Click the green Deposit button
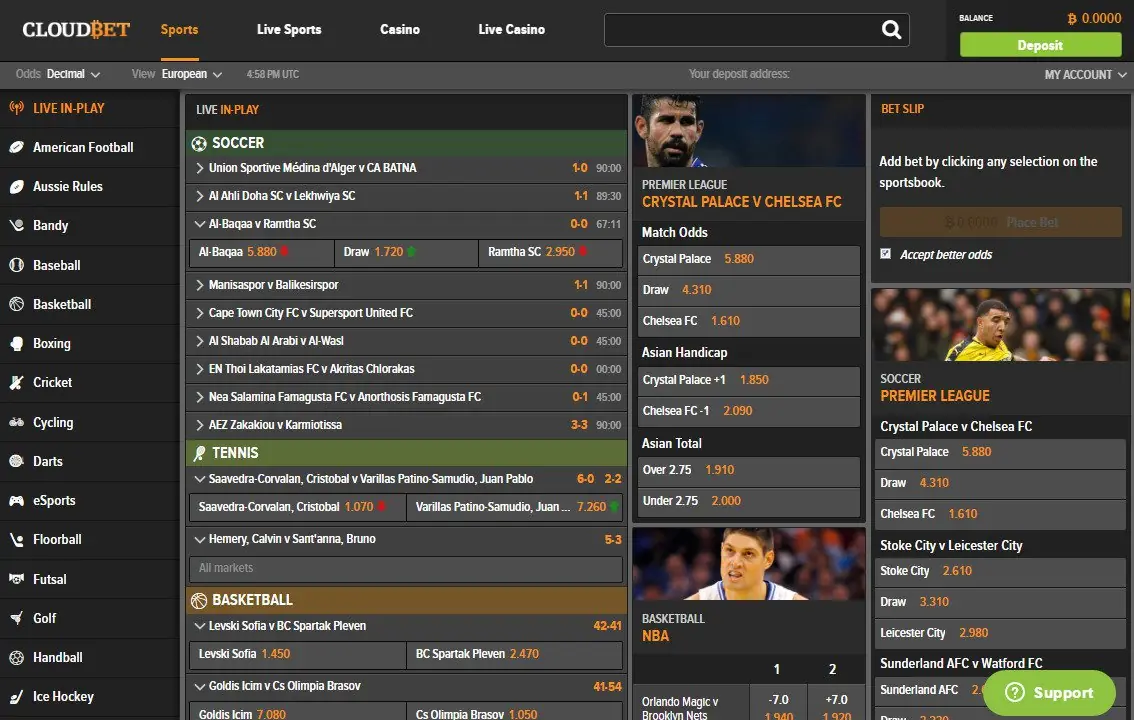This screenshot has width=1134, height=720. pyautogui.click(x=1040, y=45)
